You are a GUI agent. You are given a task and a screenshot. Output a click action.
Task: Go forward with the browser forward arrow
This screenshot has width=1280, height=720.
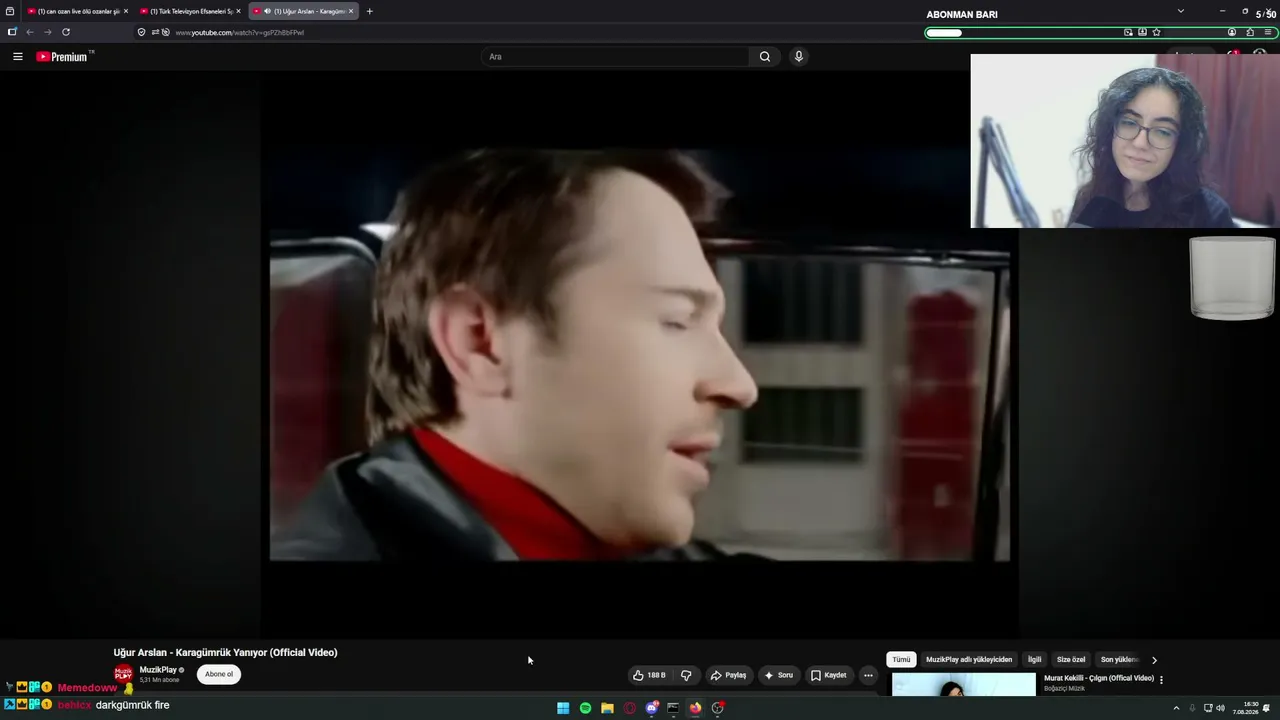tap(47, 32)
